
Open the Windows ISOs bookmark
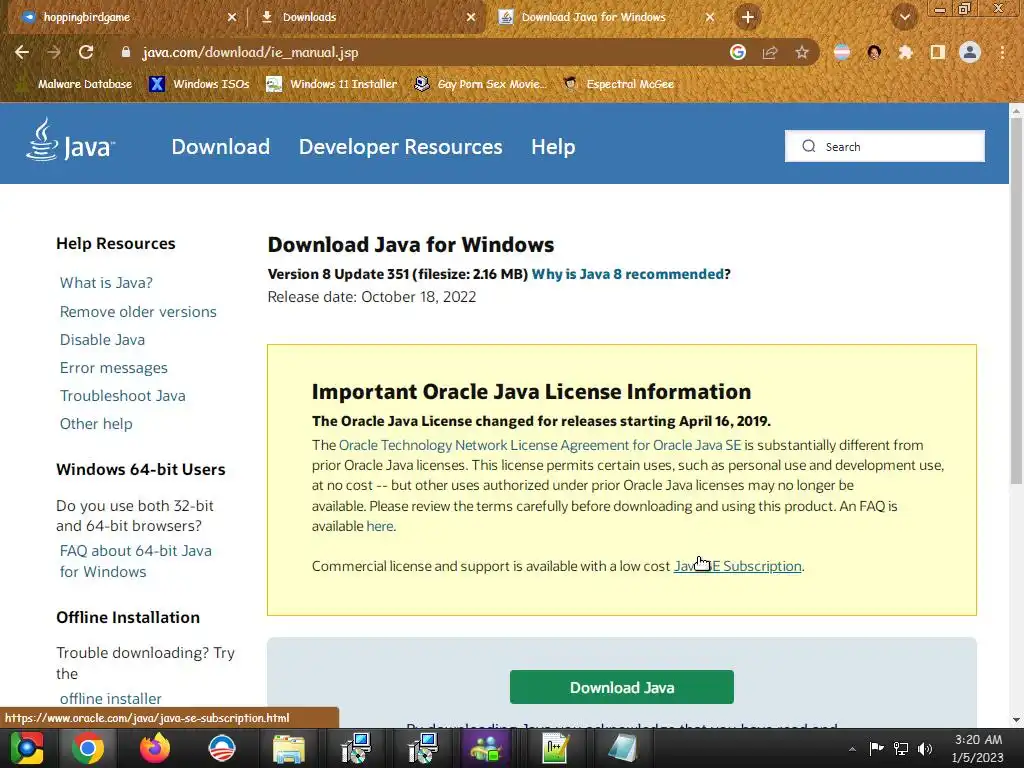pos(200,84)
